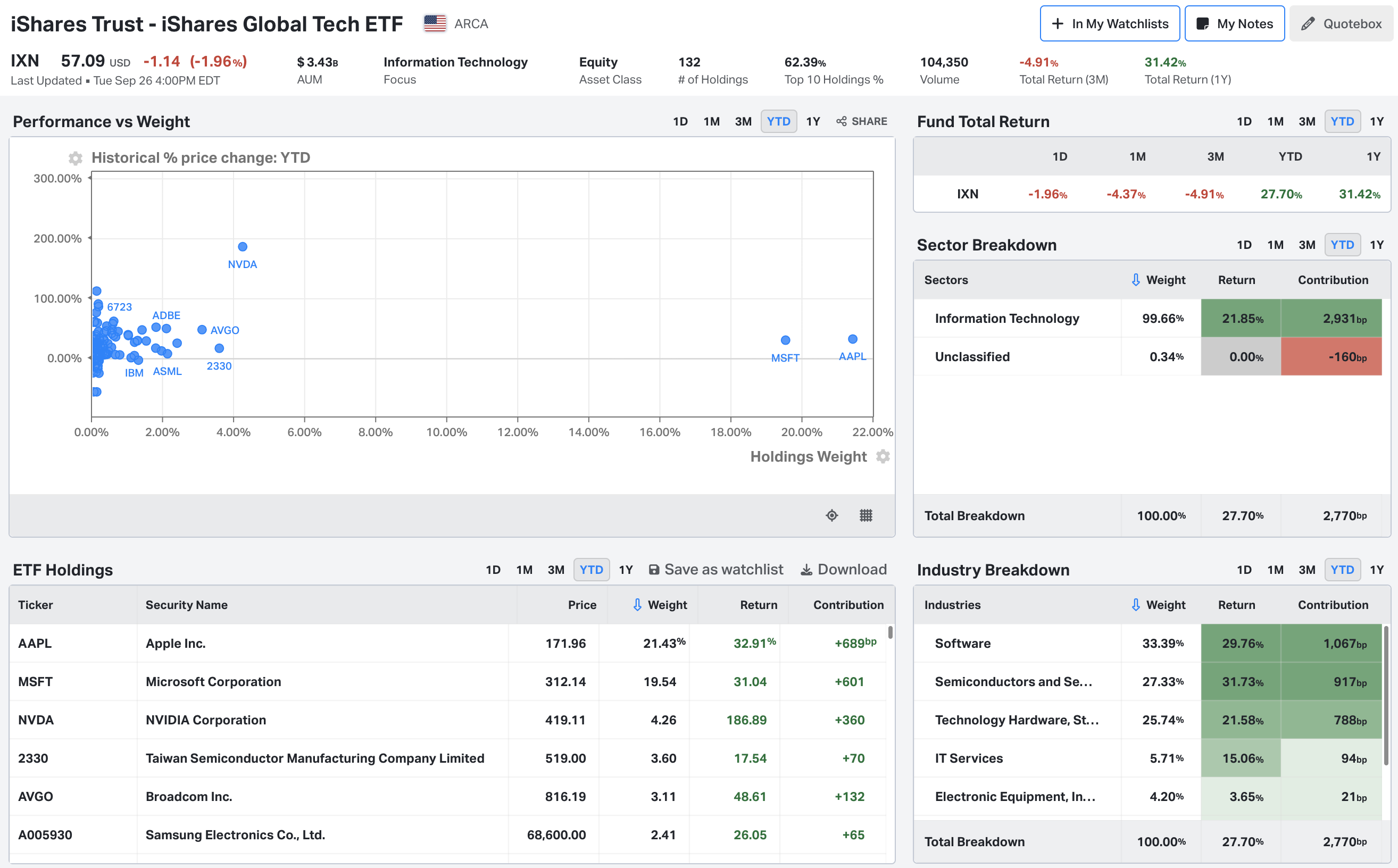This screenshot has width=1398, height=868.
Task: Open Broadcom Inc. security name
Action: (189, 796)
